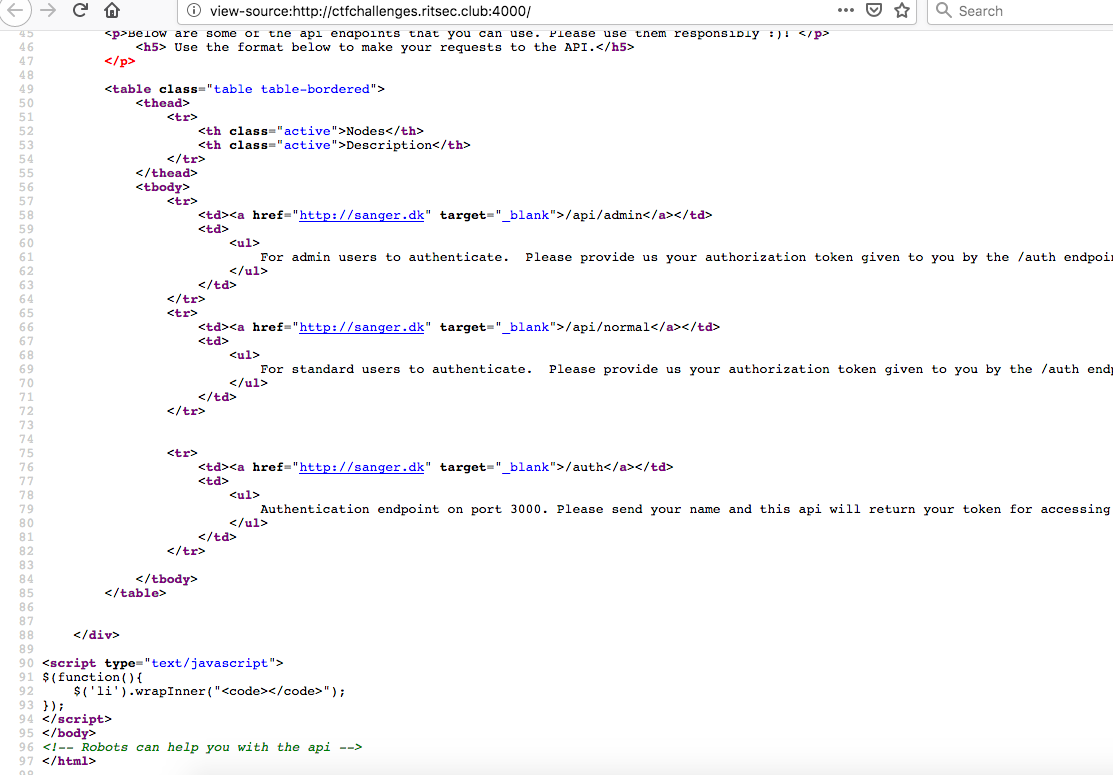Click the view-source URL in address bar
This screenshot has height=775, width=1113.
[370, 11]
